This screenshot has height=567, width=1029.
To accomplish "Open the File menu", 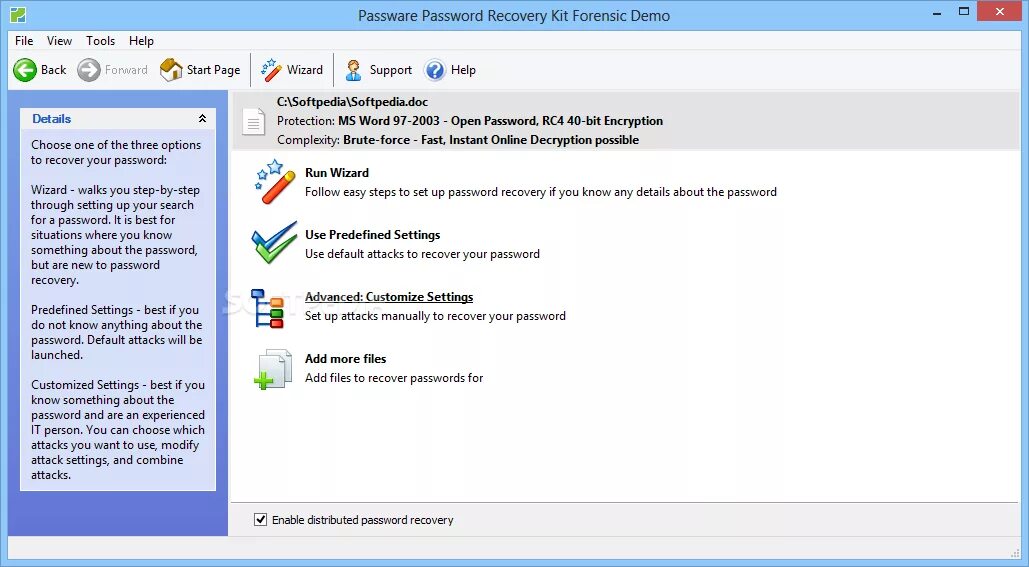I will coord(24,41).
